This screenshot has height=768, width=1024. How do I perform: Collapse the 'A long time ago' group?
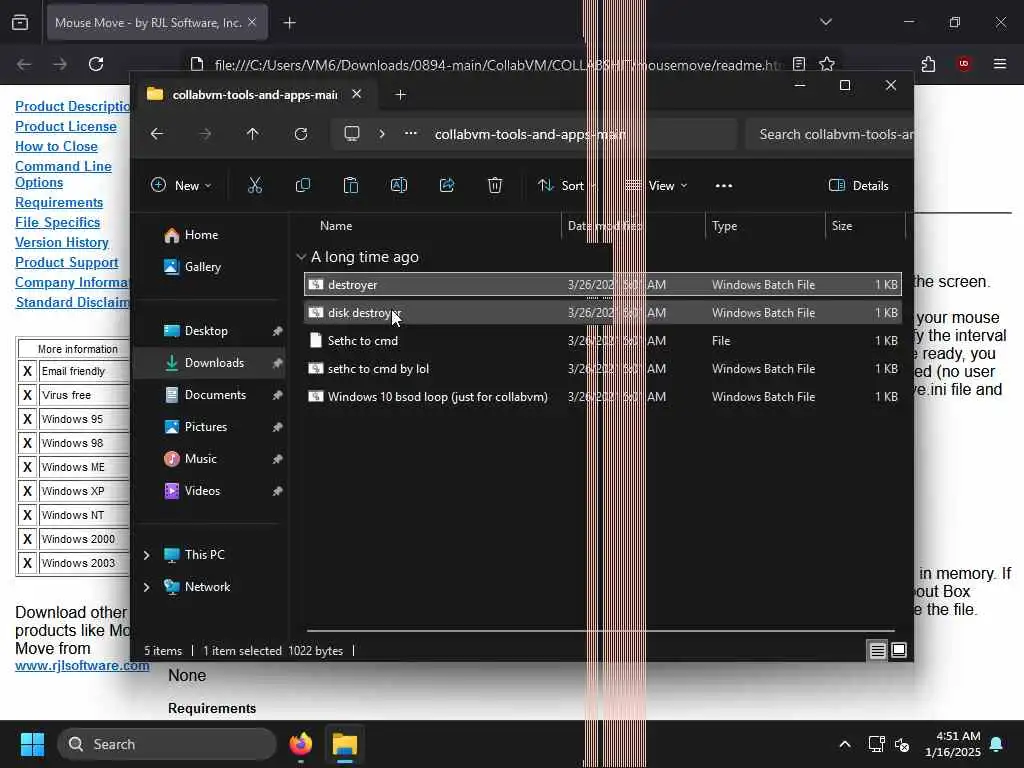(x=301, y=257)
